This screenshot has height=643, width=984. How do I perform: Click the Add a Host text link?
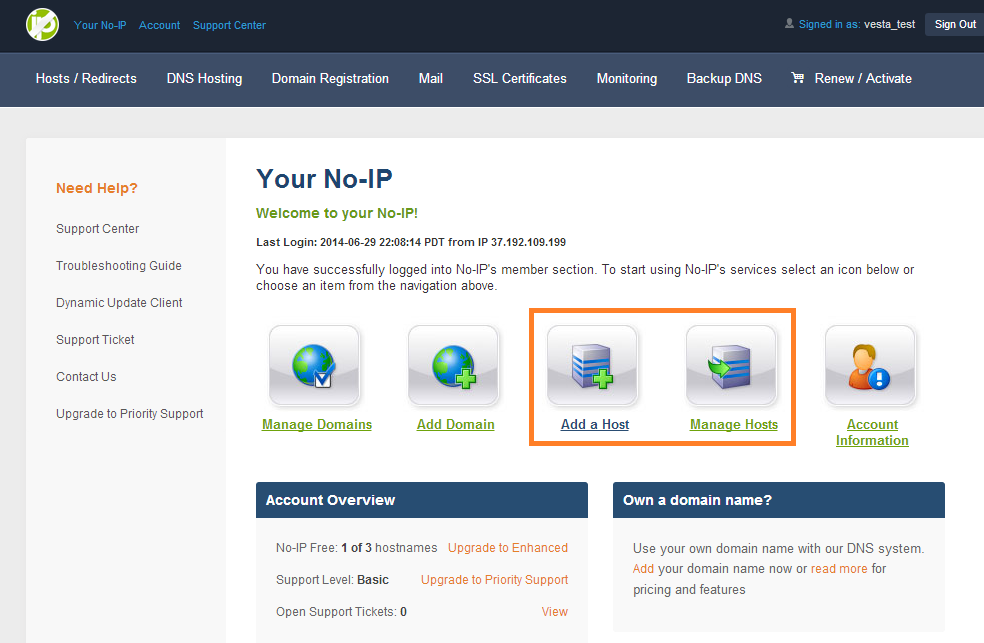[595, 425]
